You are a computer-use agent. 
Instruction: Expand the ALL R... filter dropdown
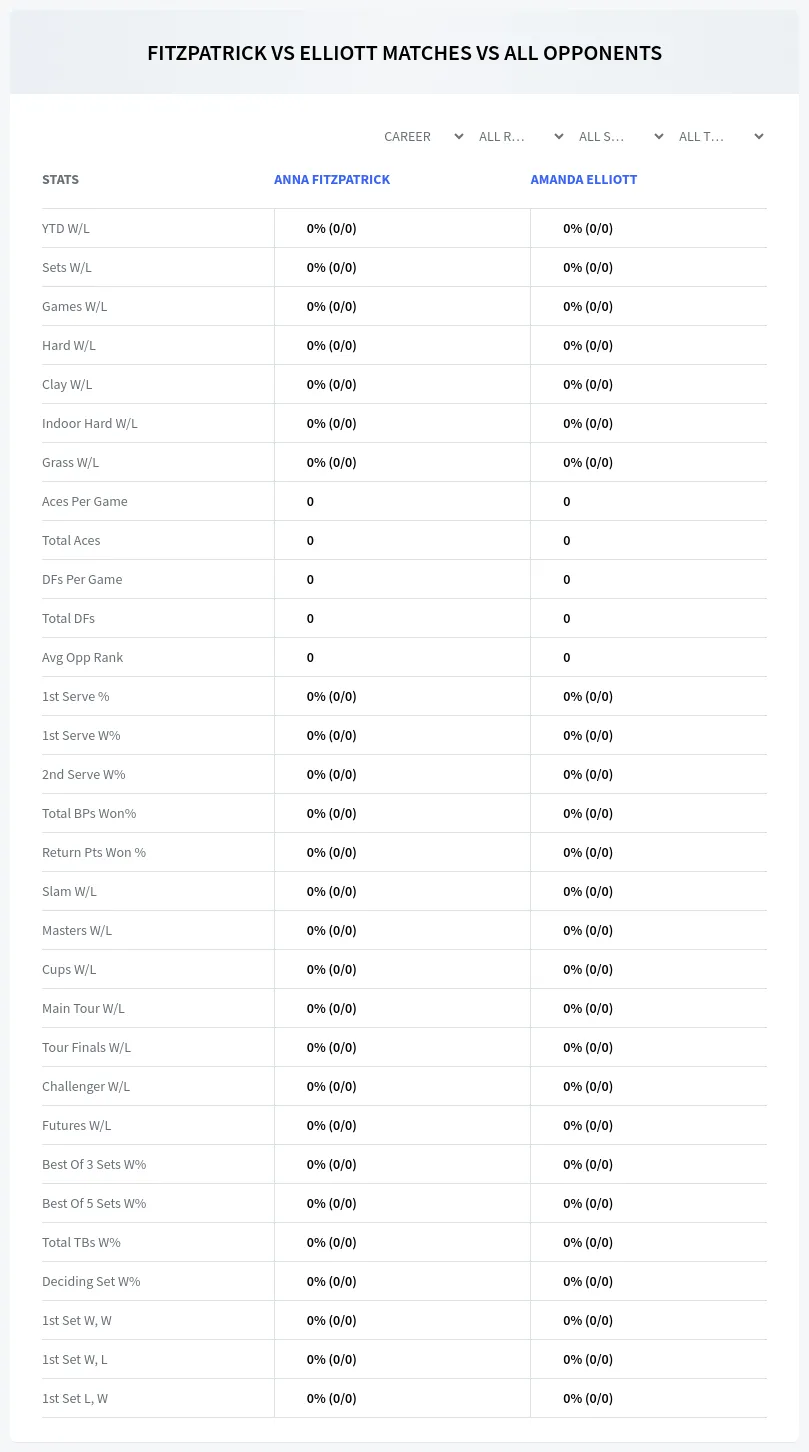coord(520,136)
